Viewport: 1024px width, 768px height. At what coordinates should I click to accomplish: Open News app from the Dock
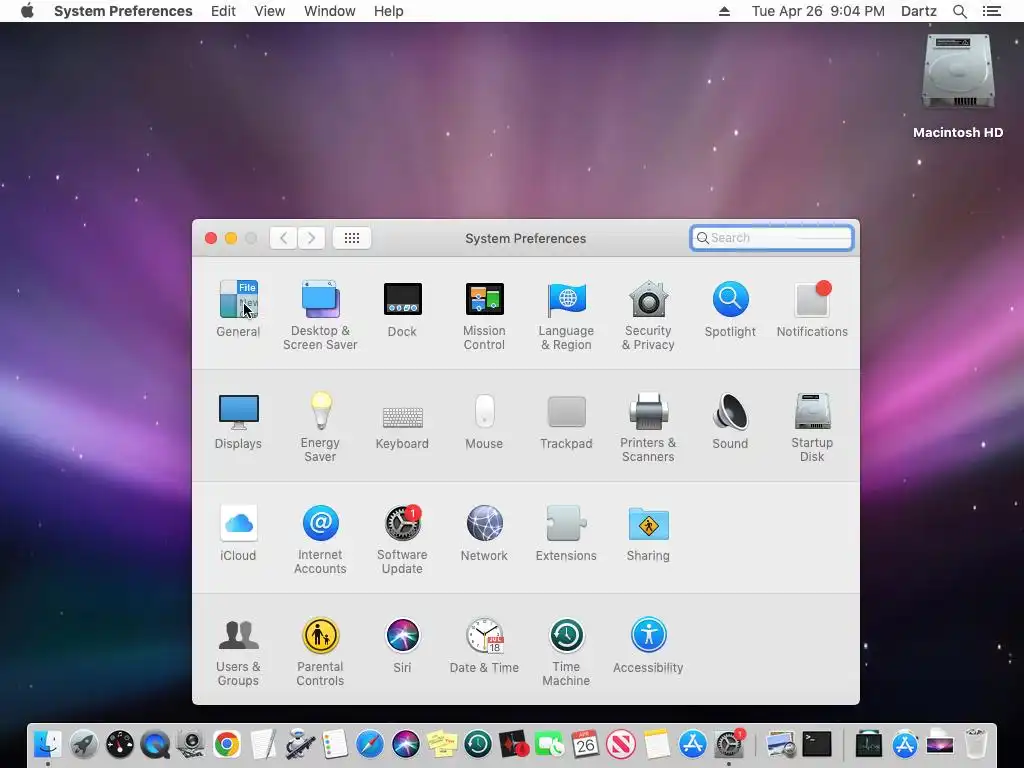620,744
